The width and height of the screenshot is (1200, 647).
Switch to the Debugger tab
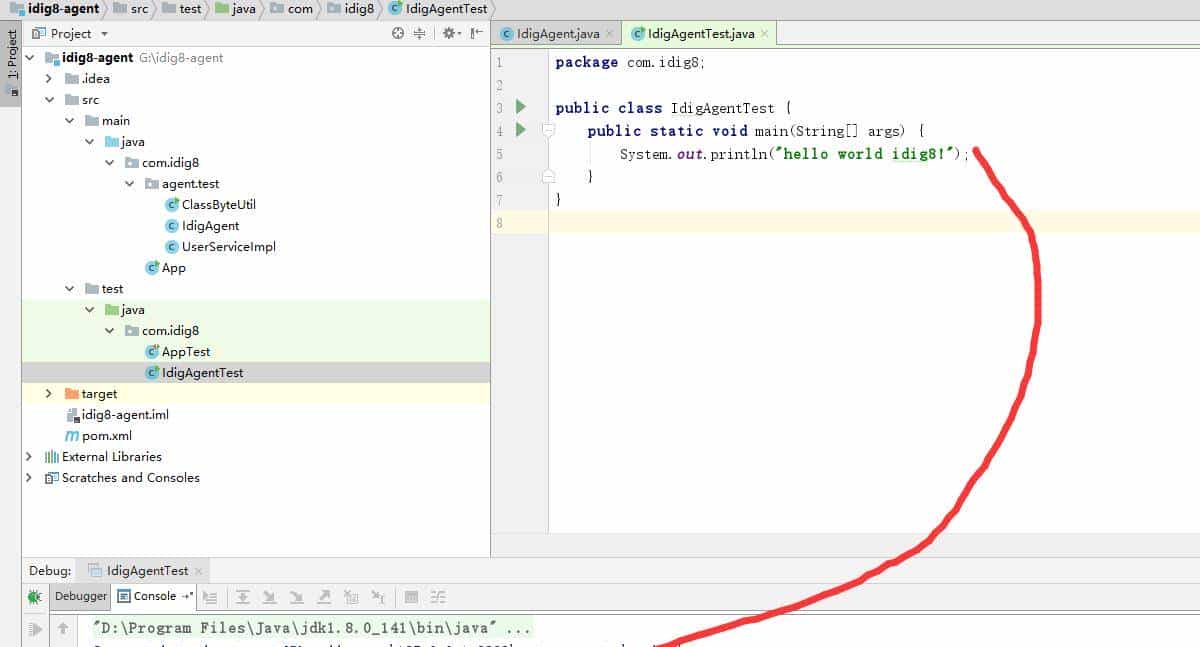coord(80,596)
